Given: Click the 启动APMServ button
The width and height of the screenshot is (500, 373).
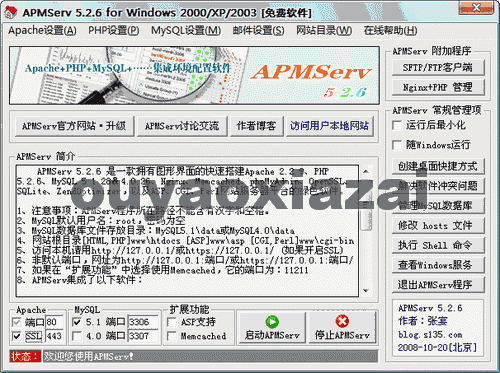Looking at the screenshot, I should (x=272, y=328).
